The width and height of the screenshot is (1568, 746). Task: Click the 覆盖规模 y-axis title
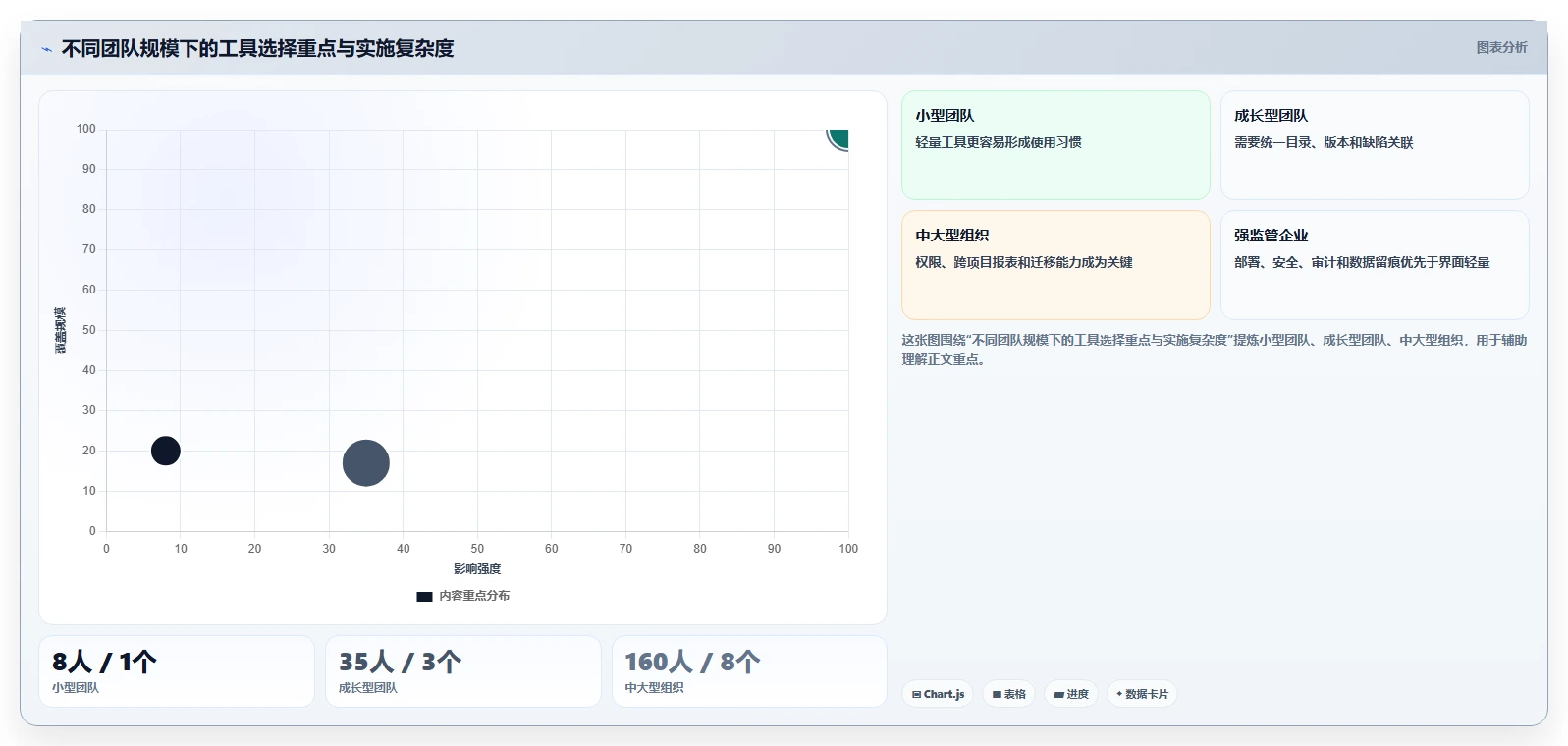click(x=61, y=331)
